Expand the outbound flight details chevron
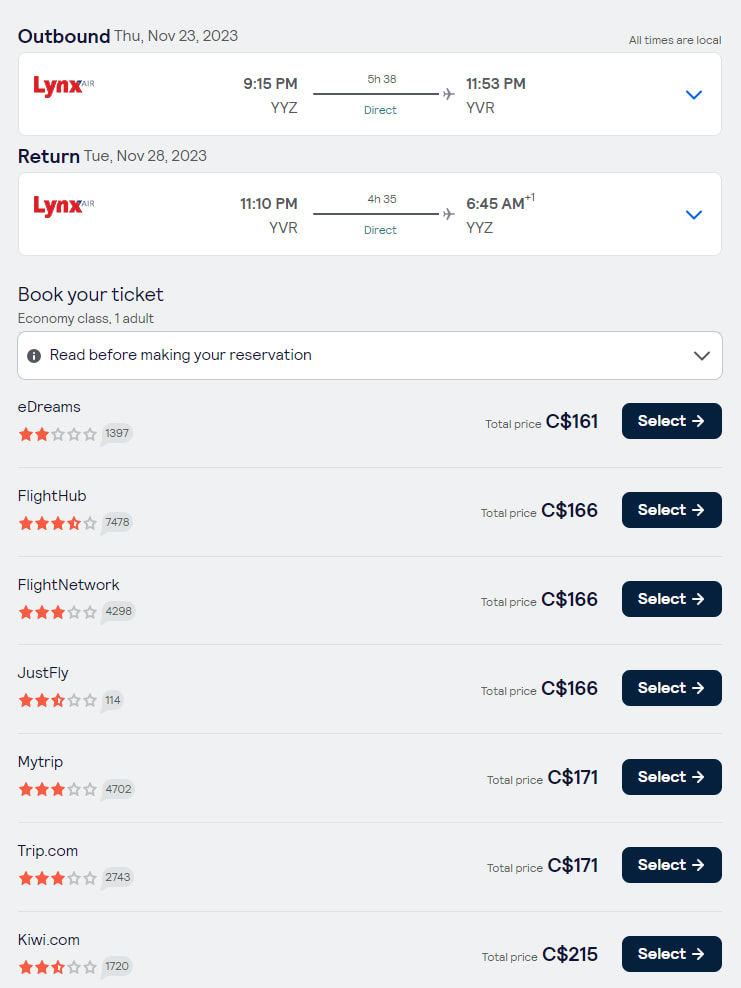This screenshot has width=741, height=988. click(x=694, y=94)
